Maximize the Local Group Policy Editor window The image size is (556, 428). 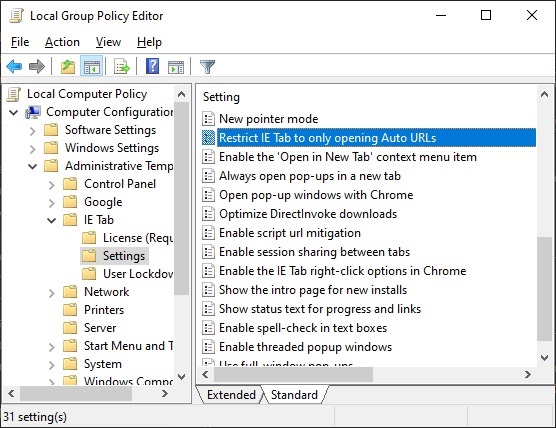coord(486,15)
